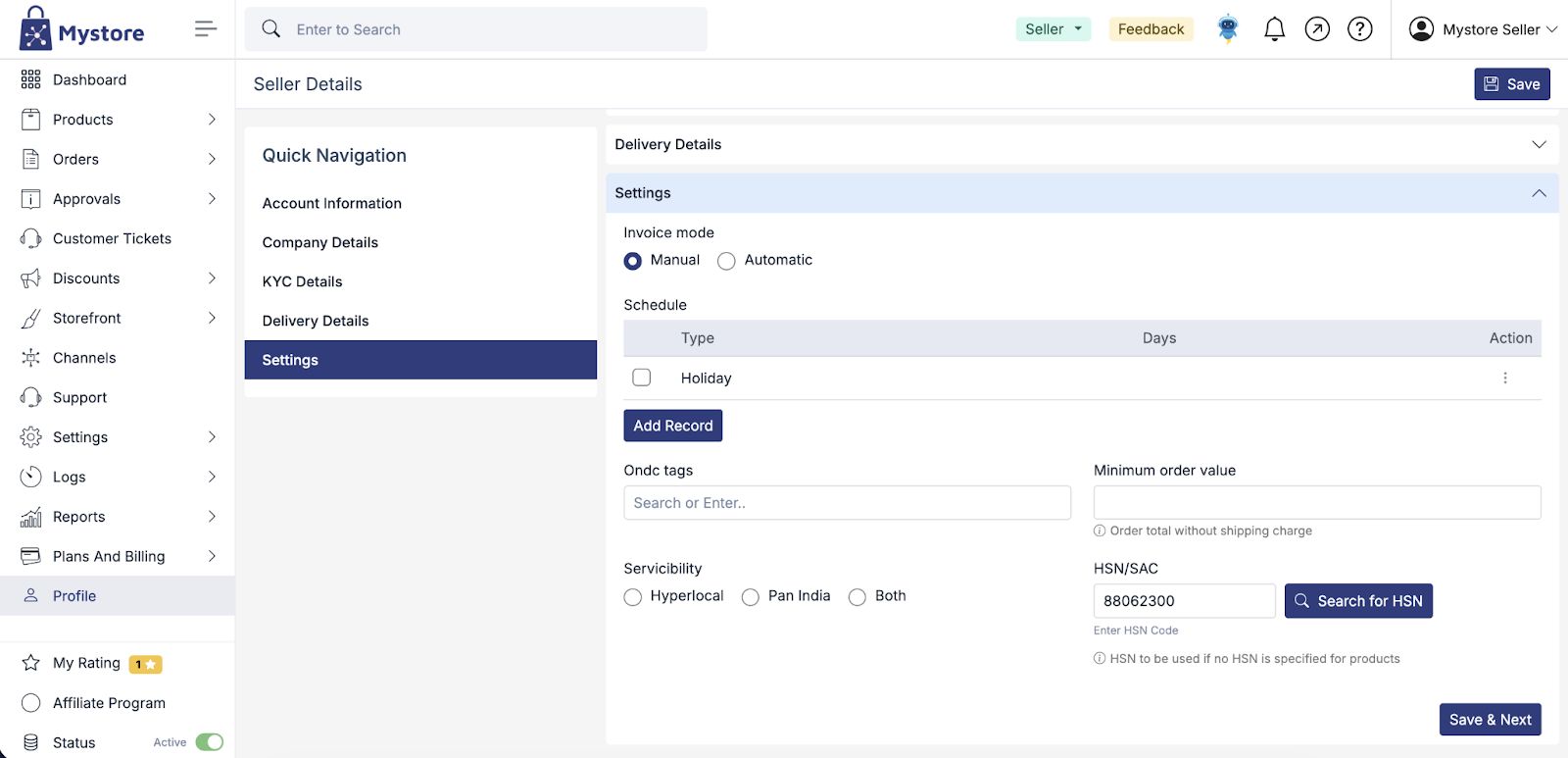The height and width of the screenshot is (758, 1568).
Task: Click the Search for HSN button
Action: coord(1357,601)
